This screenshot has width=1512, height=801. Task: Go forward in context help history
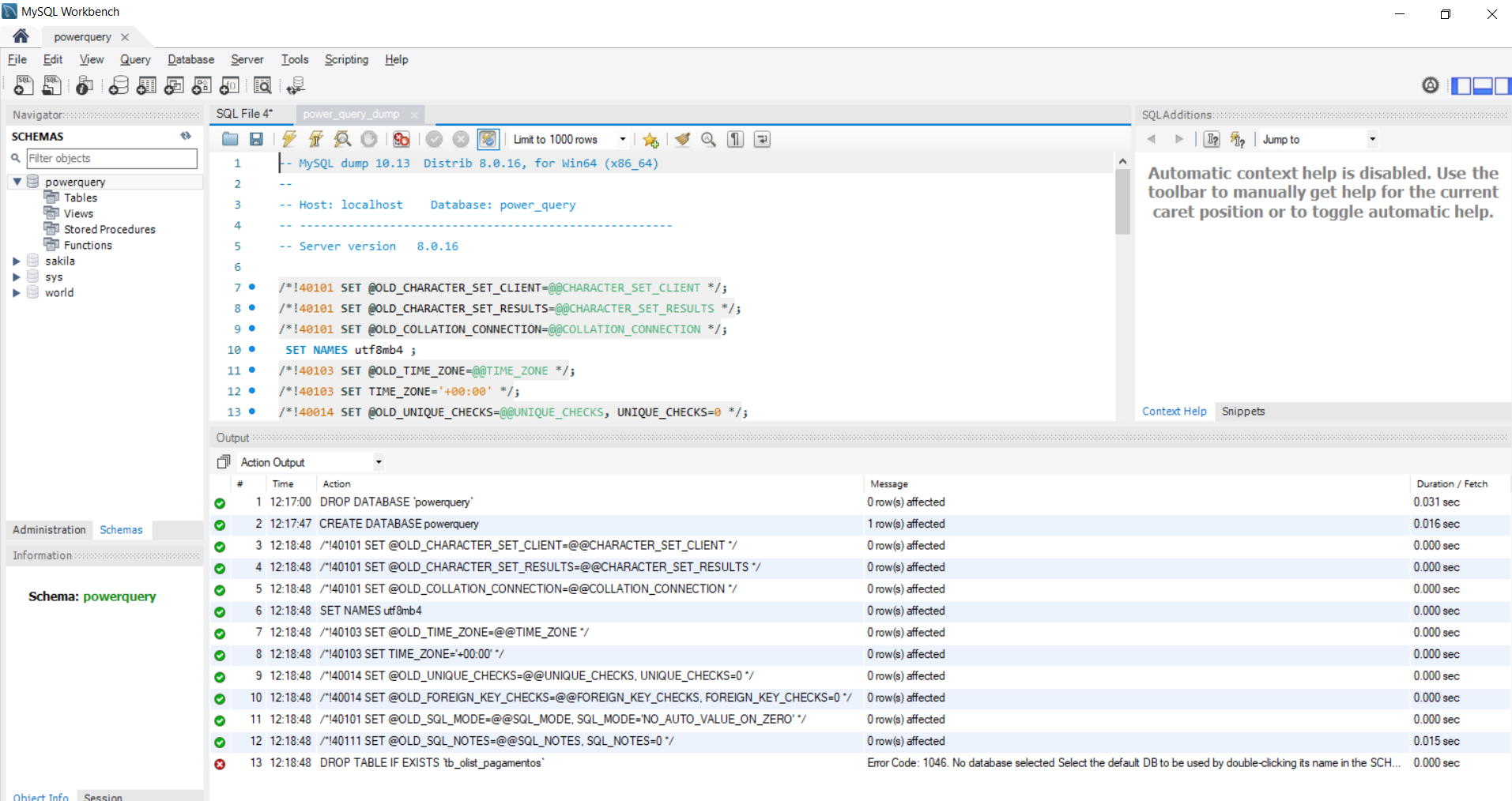(1178, 139)
